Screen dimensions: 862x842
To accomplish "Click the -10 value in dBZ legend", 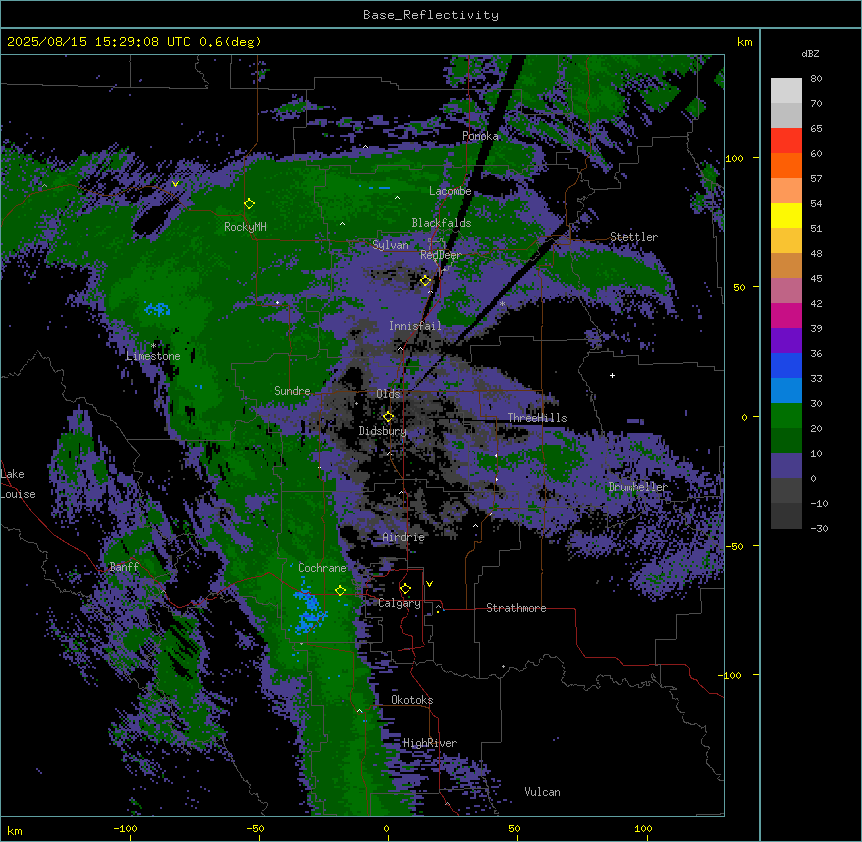I will (819, 503).
